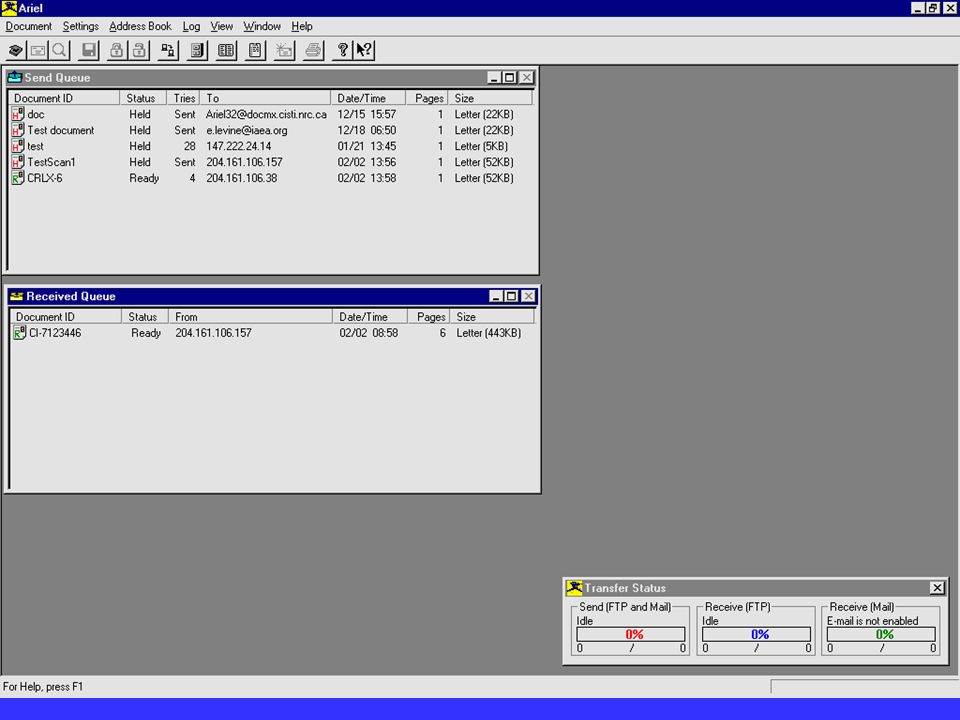This screenshot has width=960, height=720.
Task: Click the floppy disk save icon
Action: pyautogui.click(x=89, y=50)
